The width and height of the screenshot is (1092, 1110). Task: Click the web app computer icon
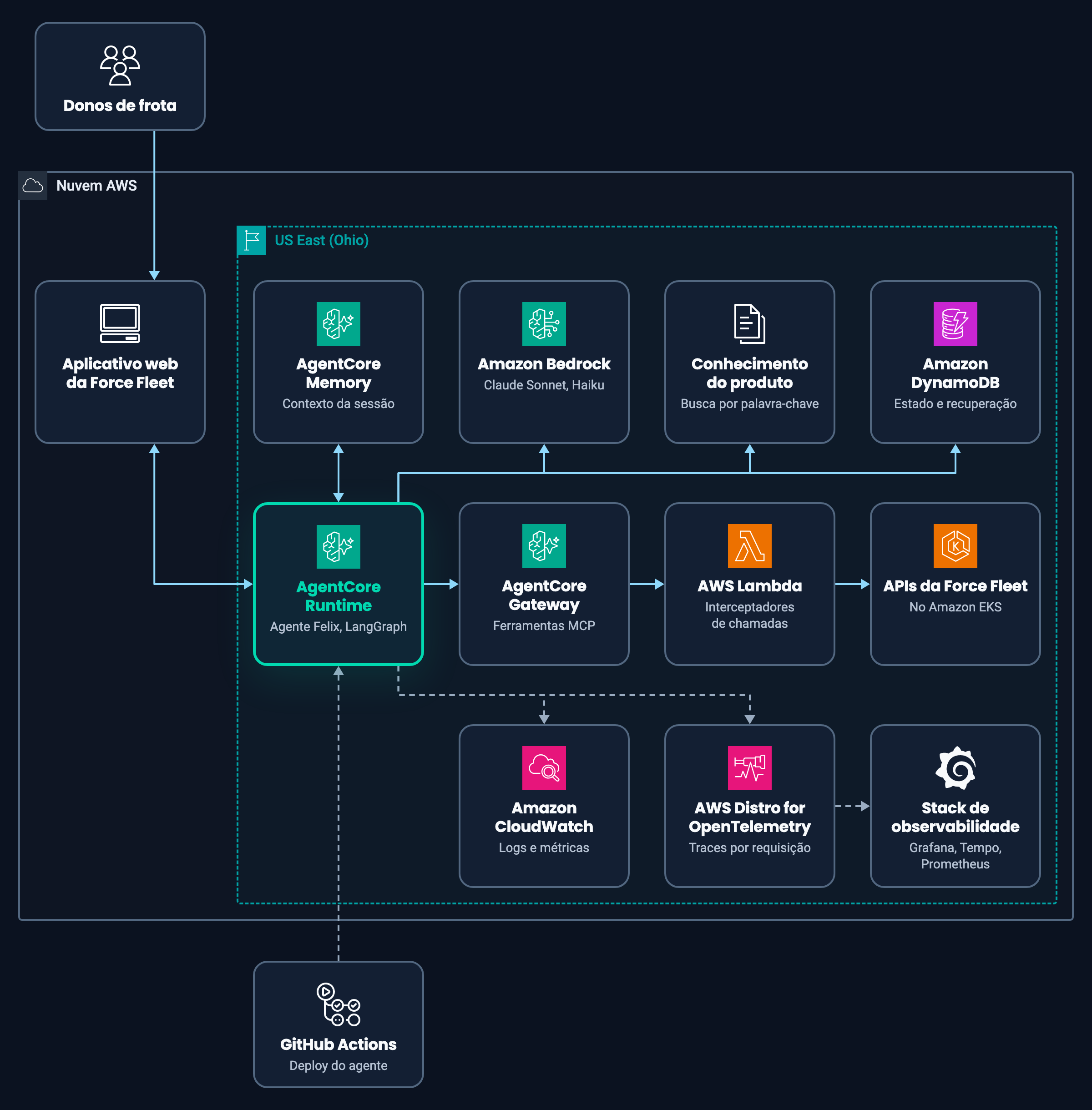coord(120,323)
